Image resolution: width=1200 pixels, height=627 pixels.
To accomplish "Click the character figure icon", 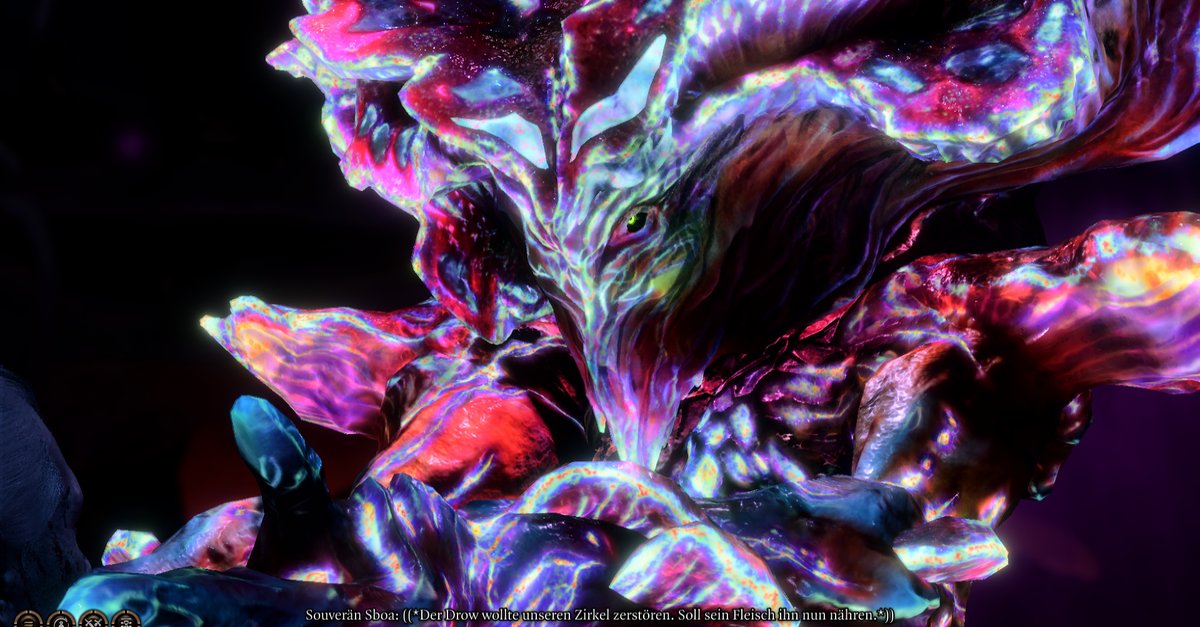I will [61, 620].
